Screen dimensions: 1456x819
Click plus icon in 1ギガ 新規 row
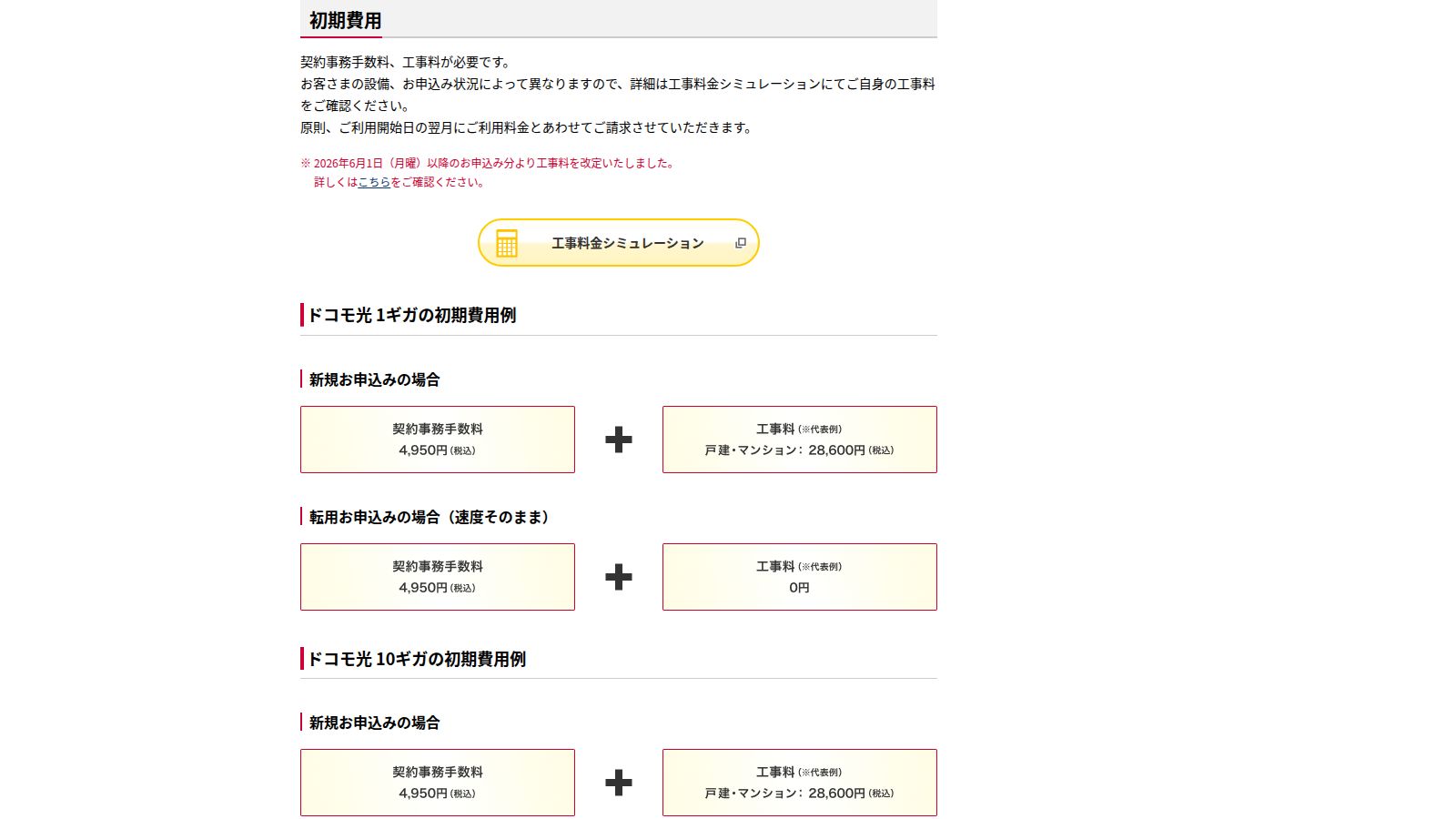point(619,440)
